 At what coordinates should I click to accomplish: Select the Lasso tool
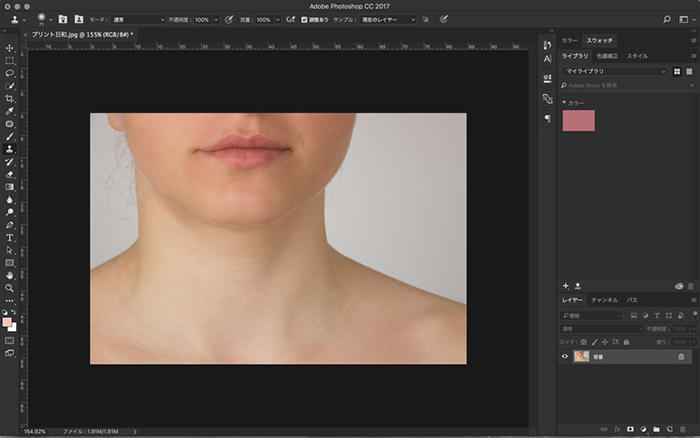9,73
